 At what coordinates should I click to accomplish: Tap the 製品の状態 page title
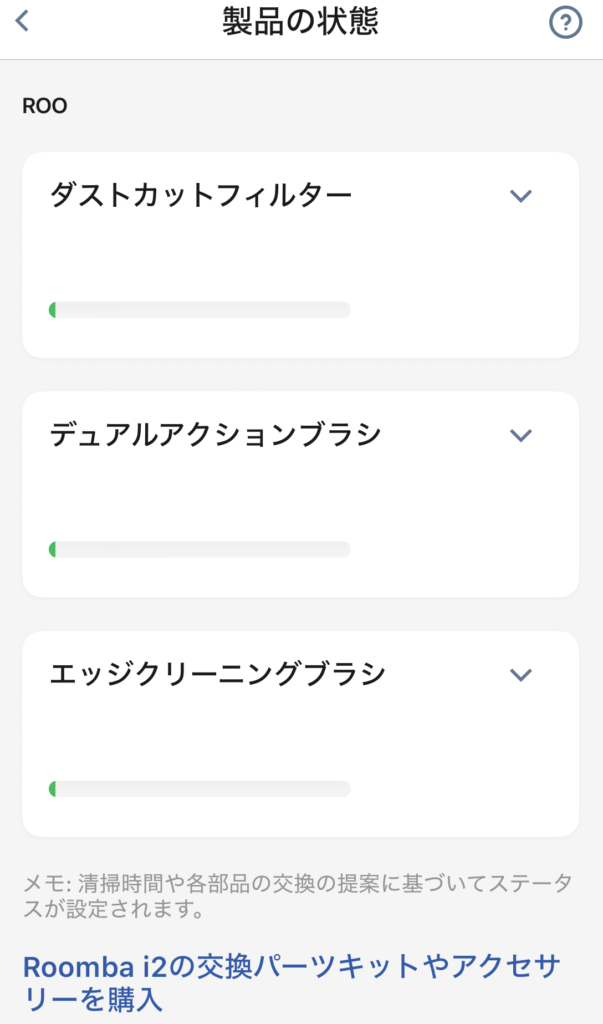click(x=300, y=21)
